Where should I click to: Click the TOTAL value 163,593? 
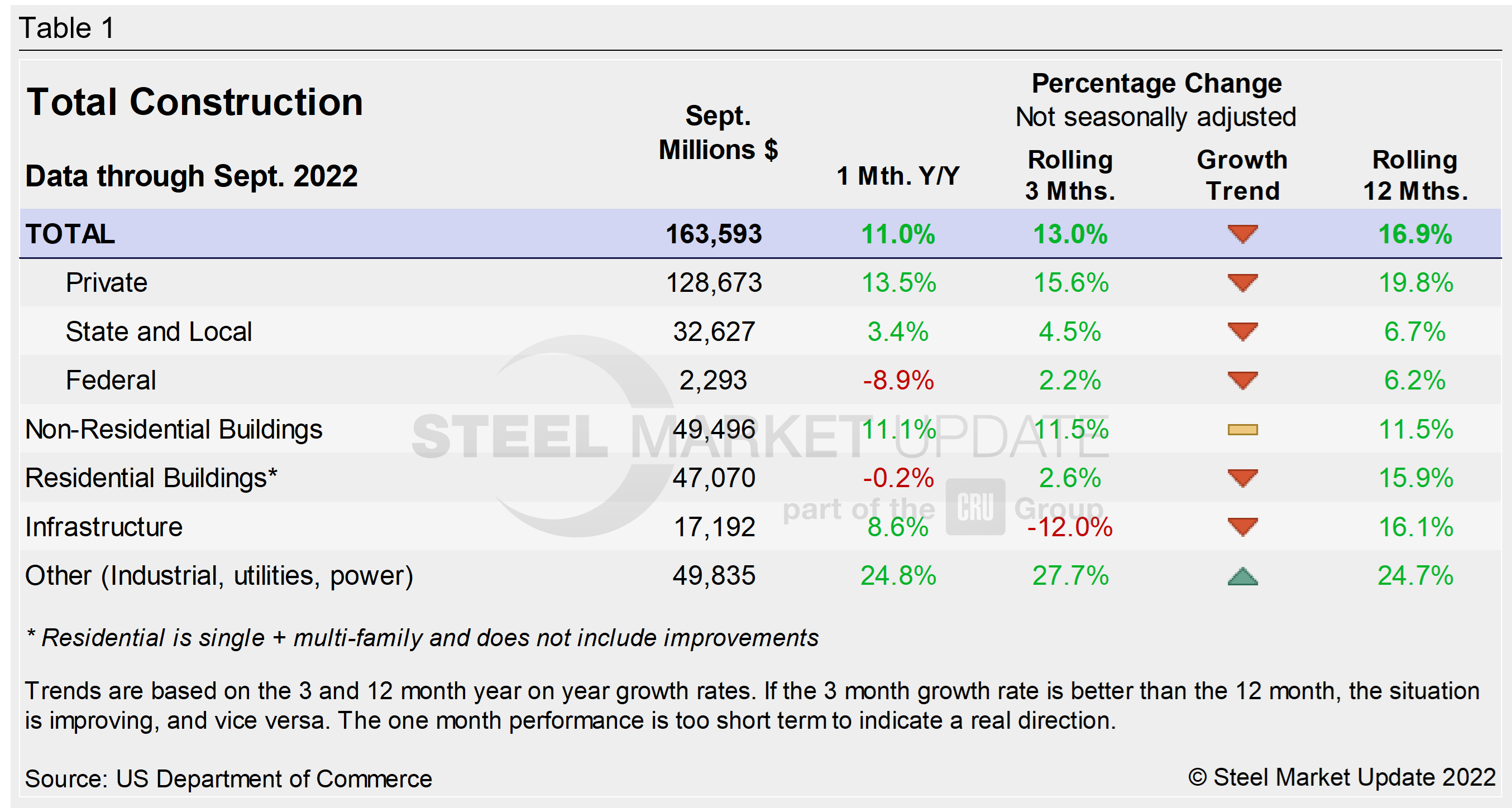pyautogui.click(x=713, y=234)
